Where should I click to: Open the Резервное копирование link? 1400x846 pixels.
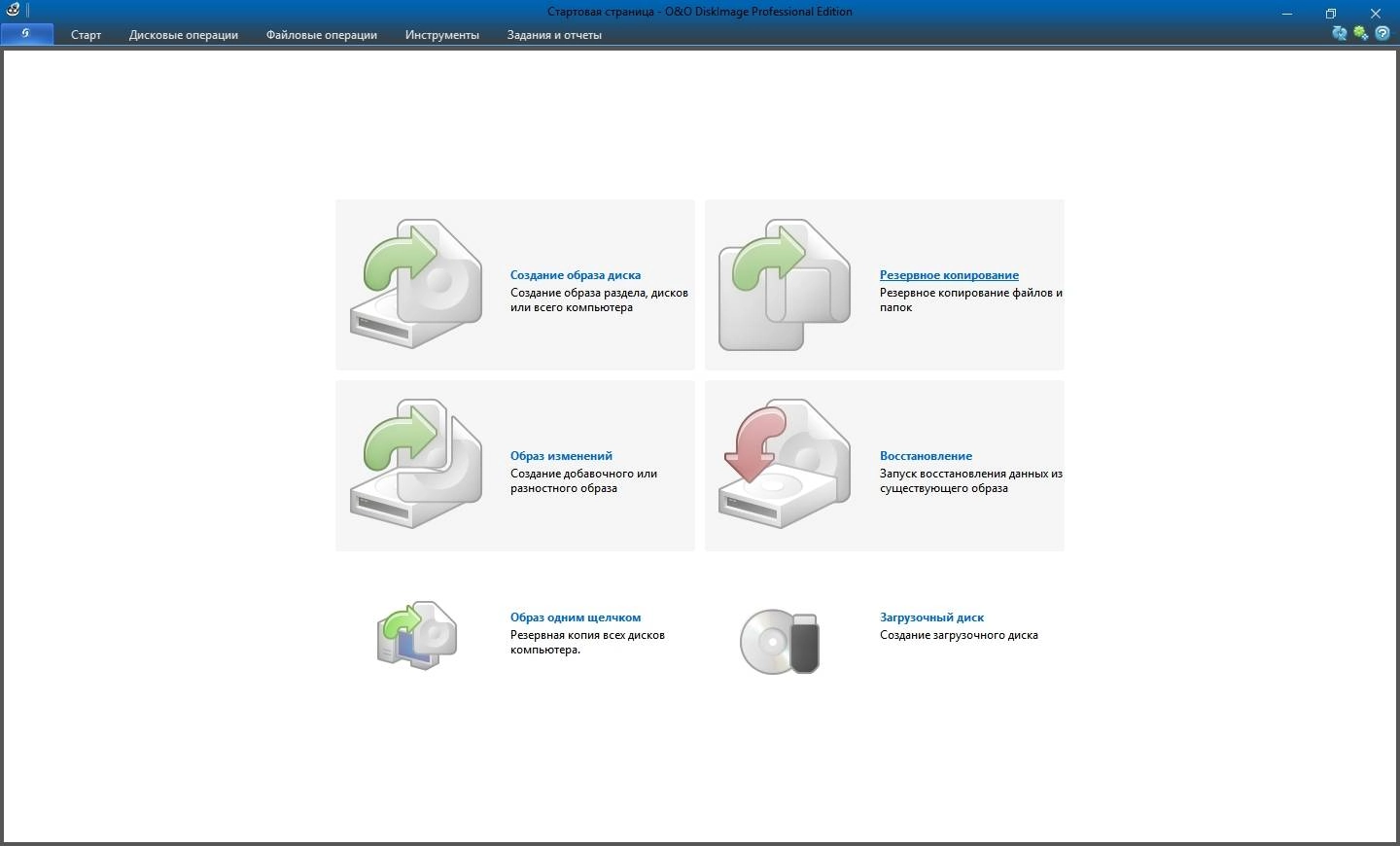[949, 275]
